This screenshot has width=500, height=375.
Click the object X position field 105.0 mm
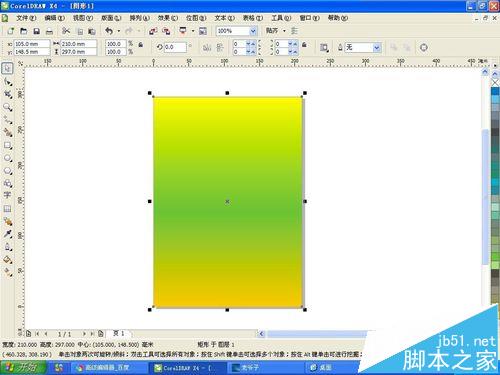[32, 44]
